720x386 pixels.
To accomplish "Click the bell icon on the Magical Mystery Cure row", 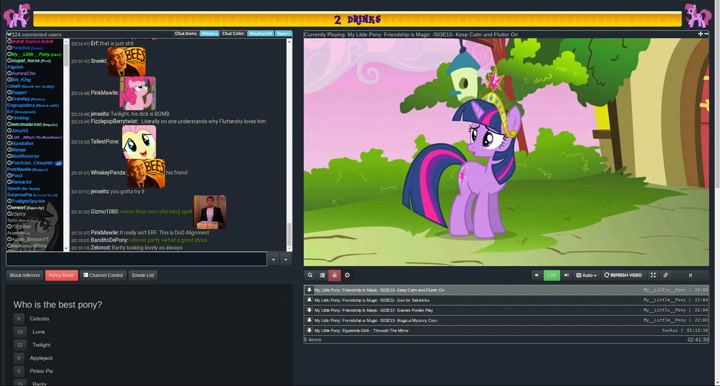I will click(x=309, y=320).
